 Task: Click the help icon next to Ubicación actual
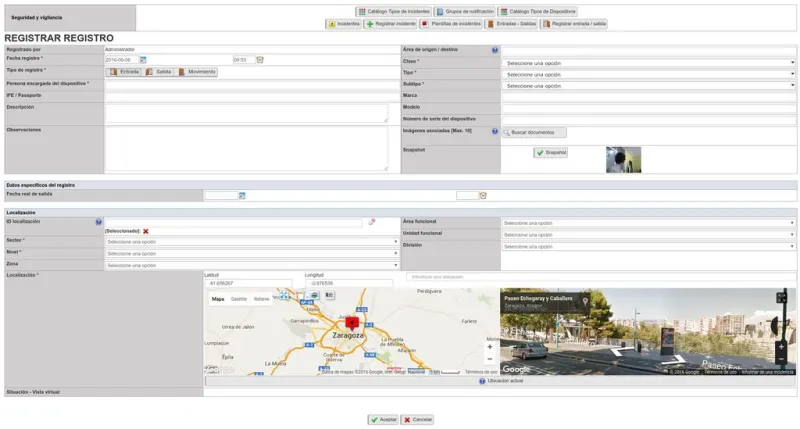tap(482, 381)
